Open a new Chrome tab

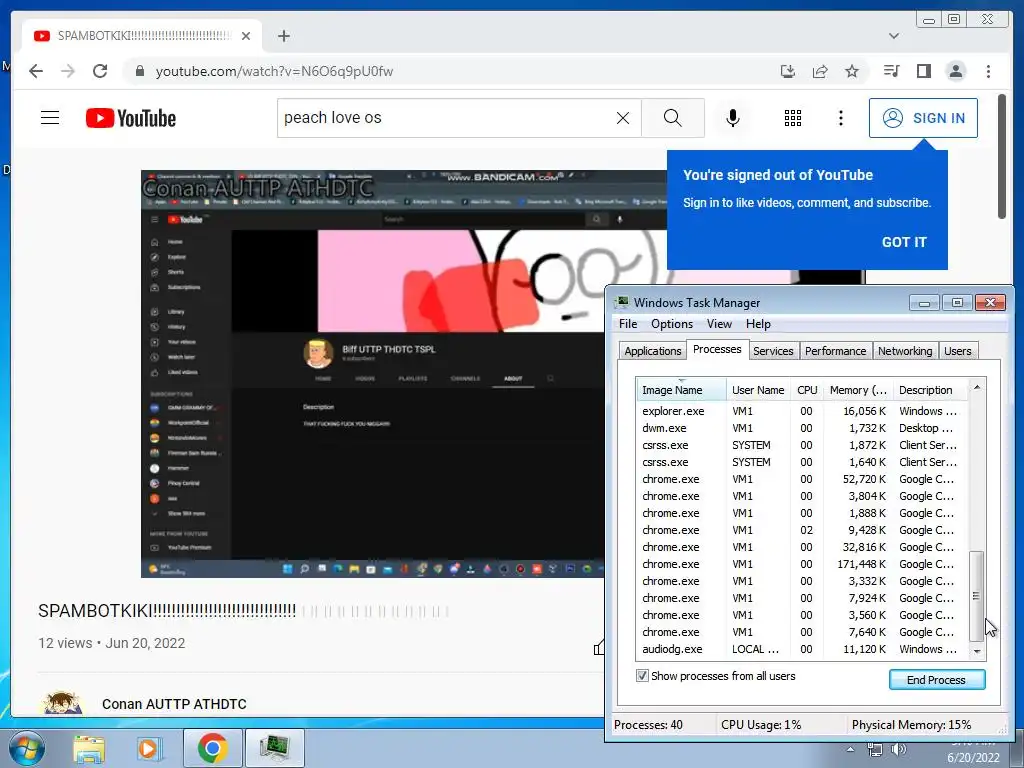pos(283,36)
